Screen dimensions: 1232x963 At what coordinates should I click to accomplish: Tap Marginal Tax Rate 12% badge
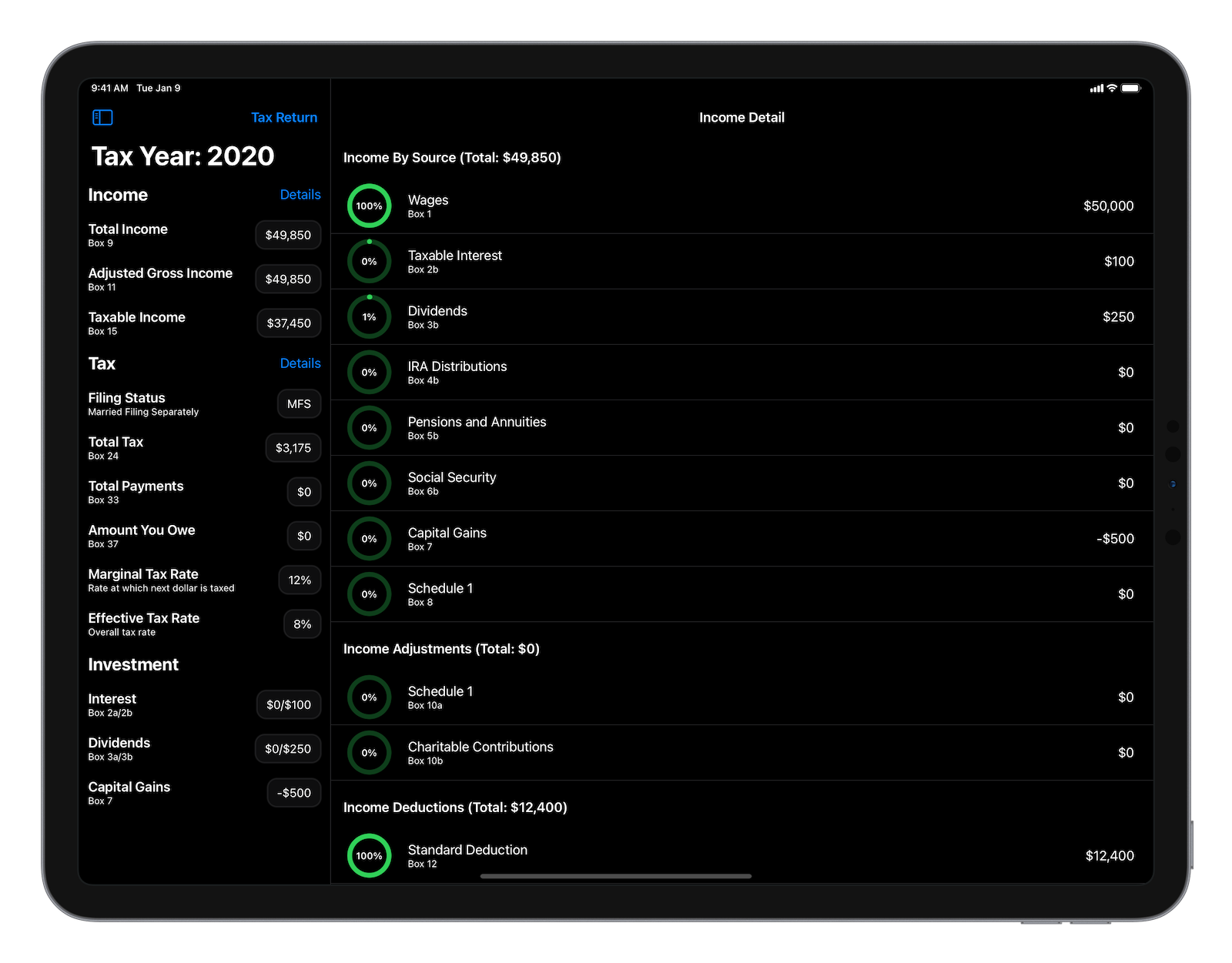300,580
